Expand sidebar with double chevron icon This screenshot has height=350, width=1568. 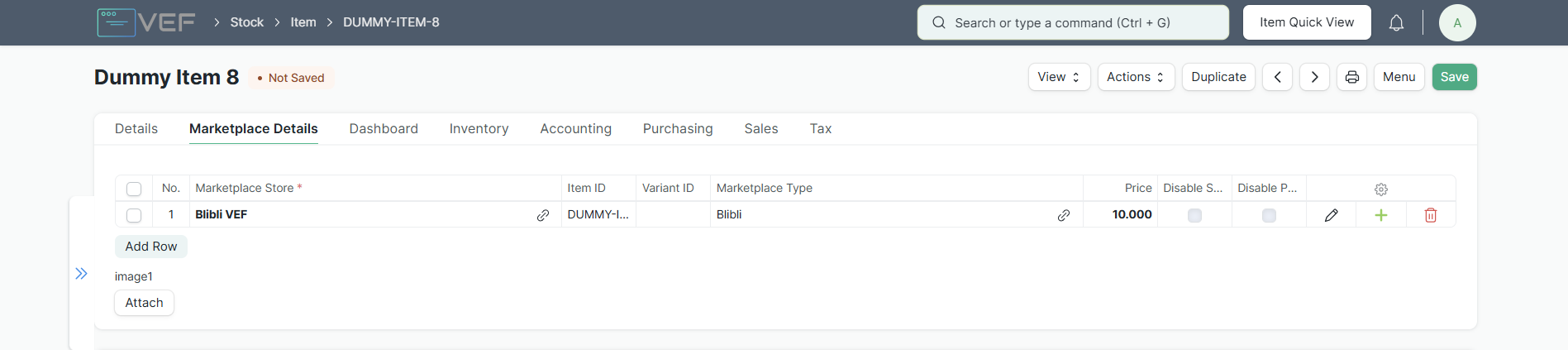pyautogui.click(x=81, y=274)
